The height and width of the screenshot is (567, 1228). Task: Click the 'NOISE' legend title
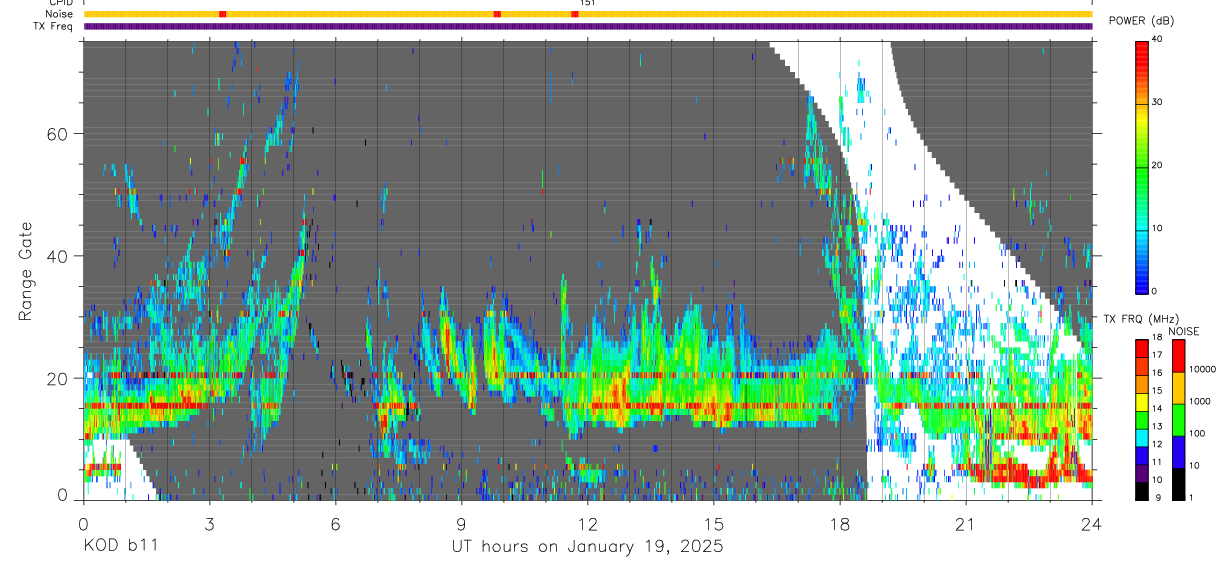[x=1183, y=331]
